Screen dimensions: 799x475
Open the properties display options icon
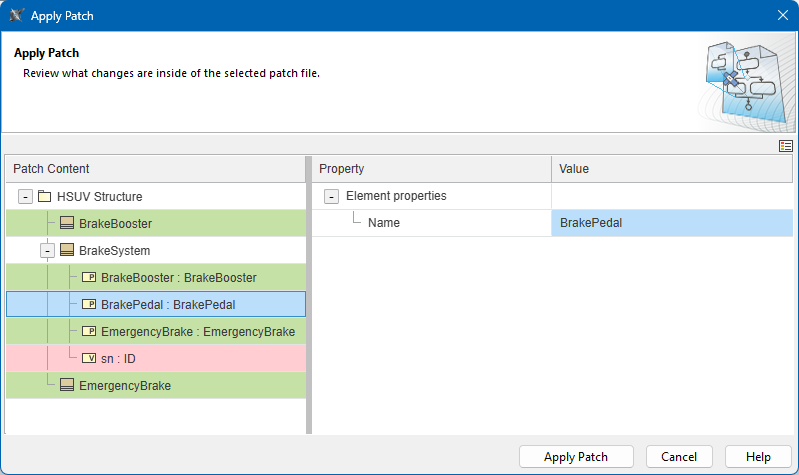pyautogui.click(x=786, y=146)
